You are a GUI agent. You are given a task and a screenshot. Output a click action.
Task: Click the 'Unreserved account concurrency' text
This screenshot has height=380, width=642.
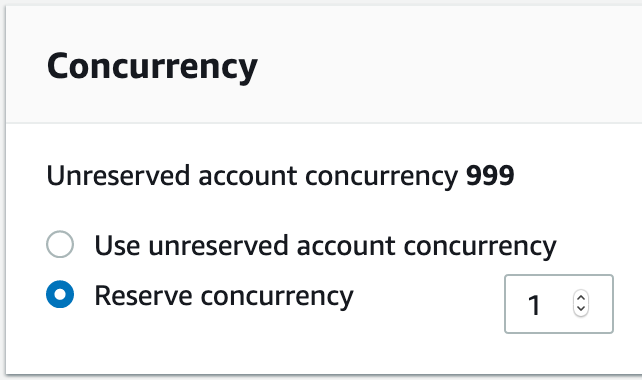tap(252, 176)
